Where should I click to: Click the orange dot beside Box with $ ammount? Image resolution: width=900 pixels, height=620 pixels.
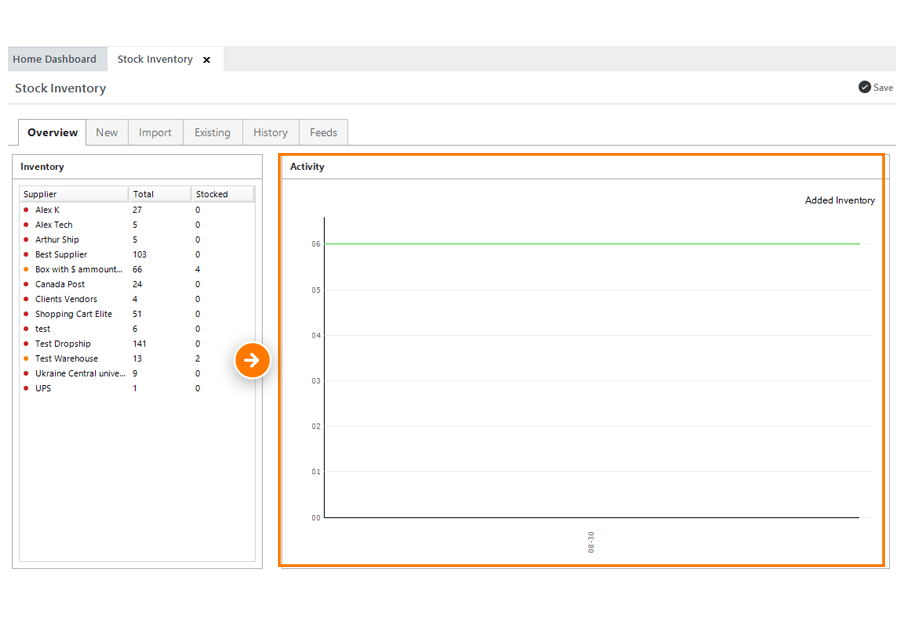tap(26, 269)
